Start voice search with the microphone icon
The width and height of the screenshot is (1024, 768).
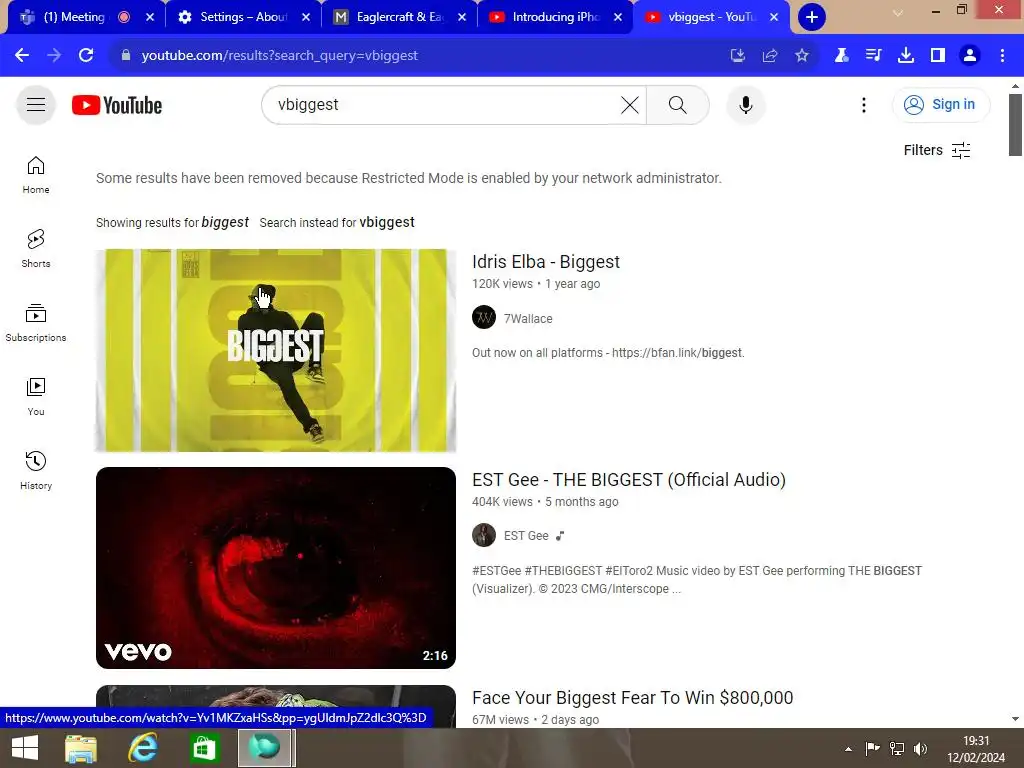click(745, 104)
